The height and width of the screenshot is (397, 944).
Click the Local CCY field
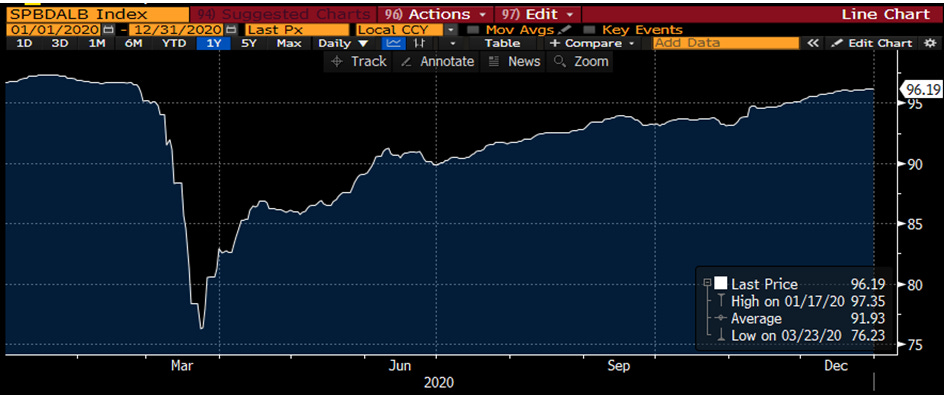pos(400,30)
